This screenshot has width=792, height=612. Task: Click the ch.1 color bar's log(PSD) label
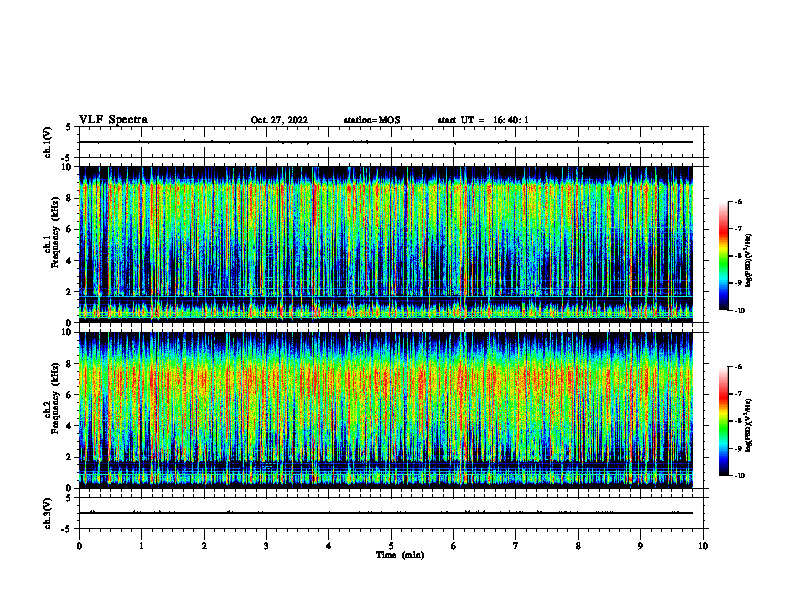[x=749, y=261]
